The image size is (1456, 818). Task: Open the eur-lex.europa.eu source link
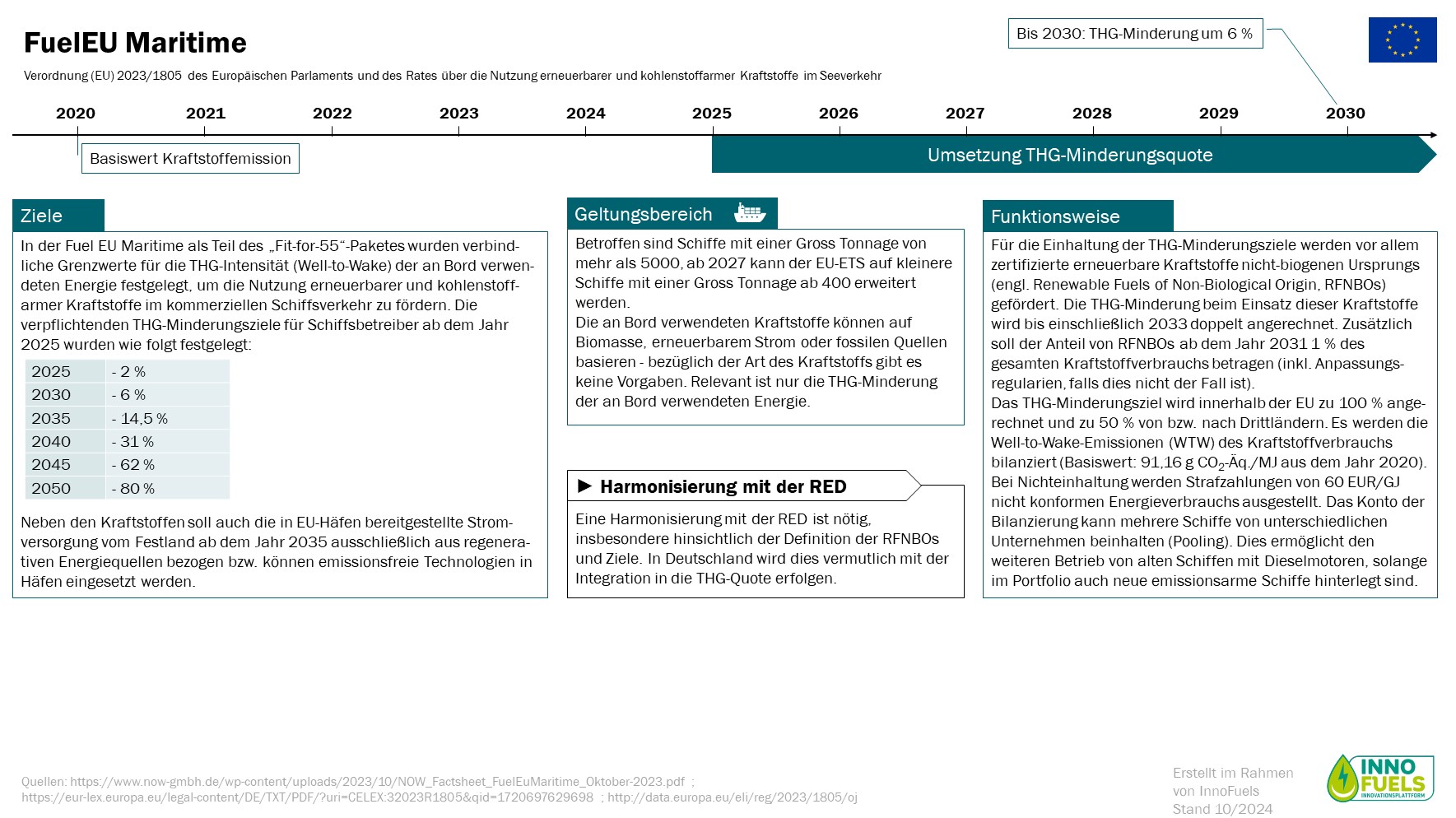307,797
